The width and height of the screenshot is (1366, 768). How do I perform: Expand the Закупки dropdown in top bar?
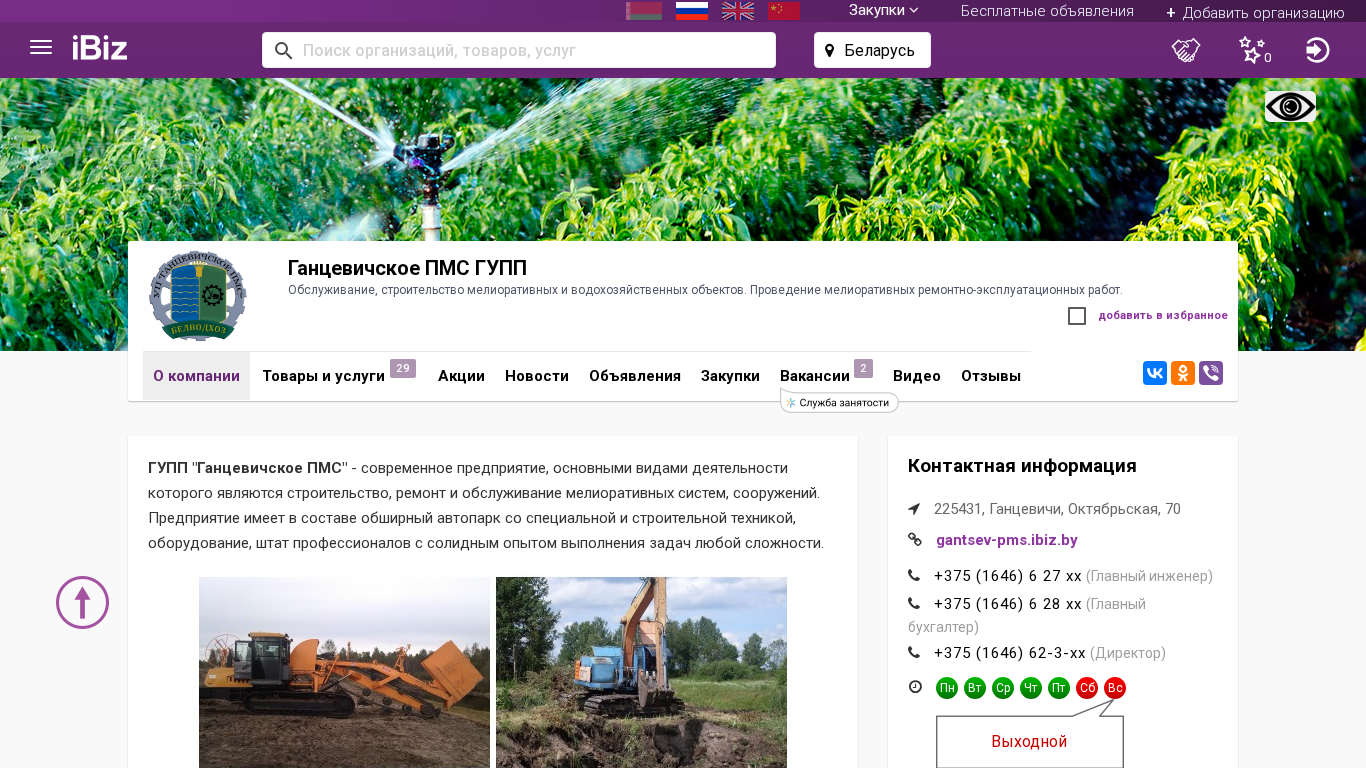(884, 11)
